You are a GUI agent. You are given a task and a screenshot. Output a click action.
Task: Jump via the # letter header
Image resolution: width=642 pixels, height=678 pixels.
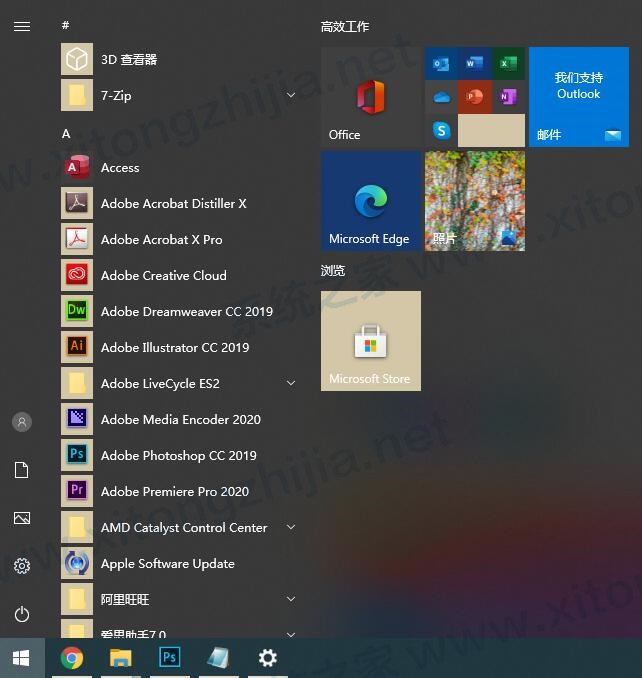(66, 25)
